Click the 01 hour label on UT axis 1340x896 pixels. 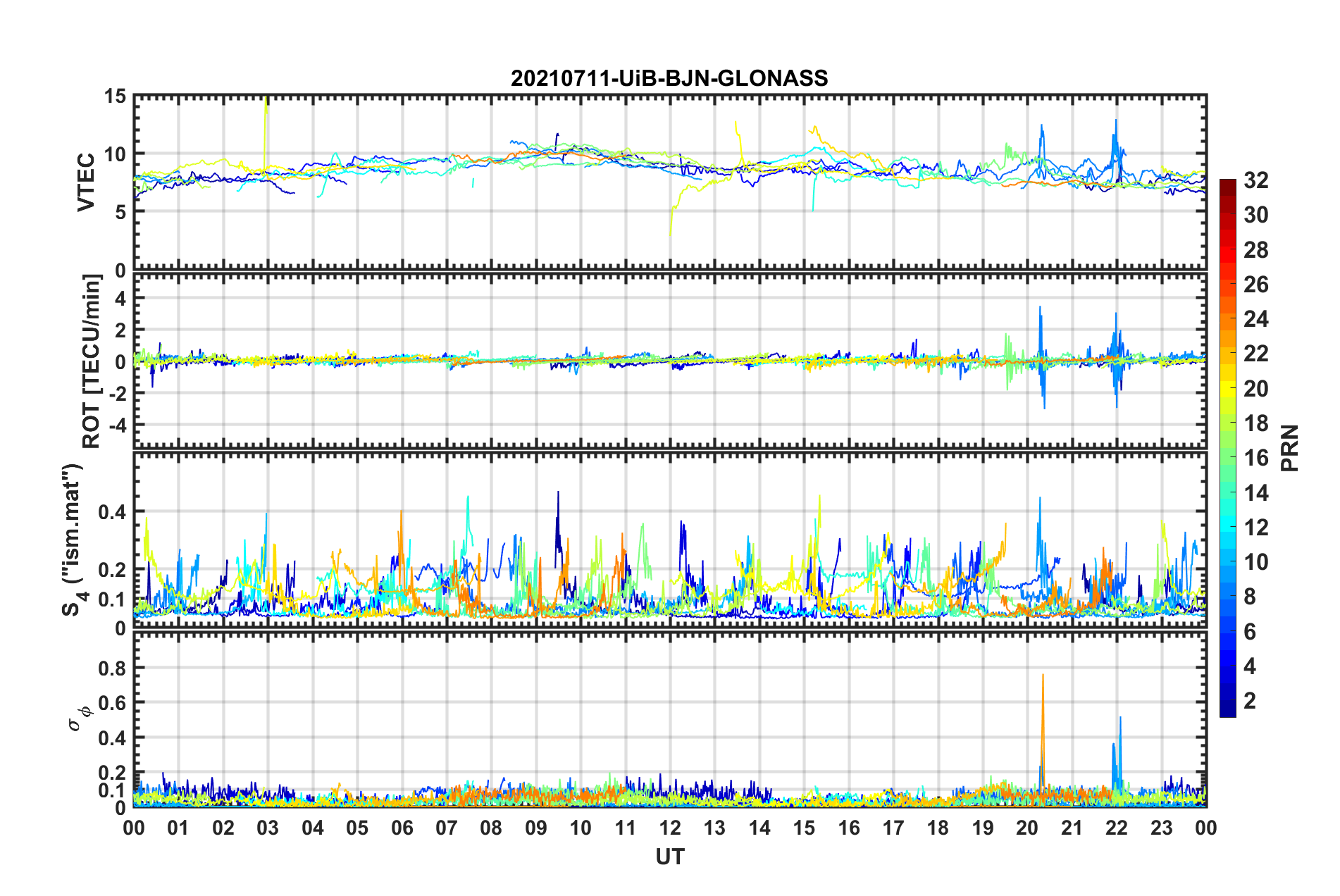pos(178,828)
